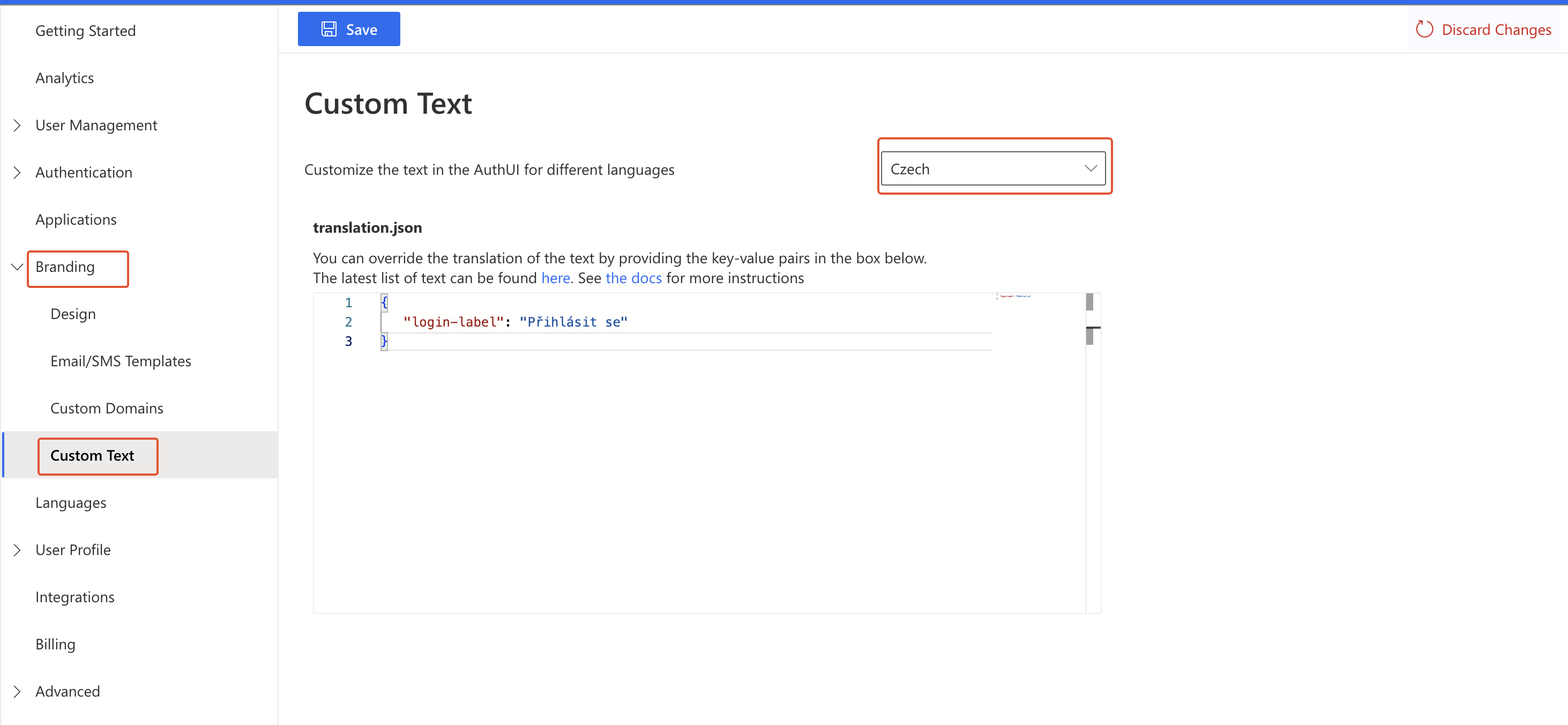1568x725 pixels.
Task: Expand the User Profile section chevron
Action: pyautogui.click(x=17, y=550)
